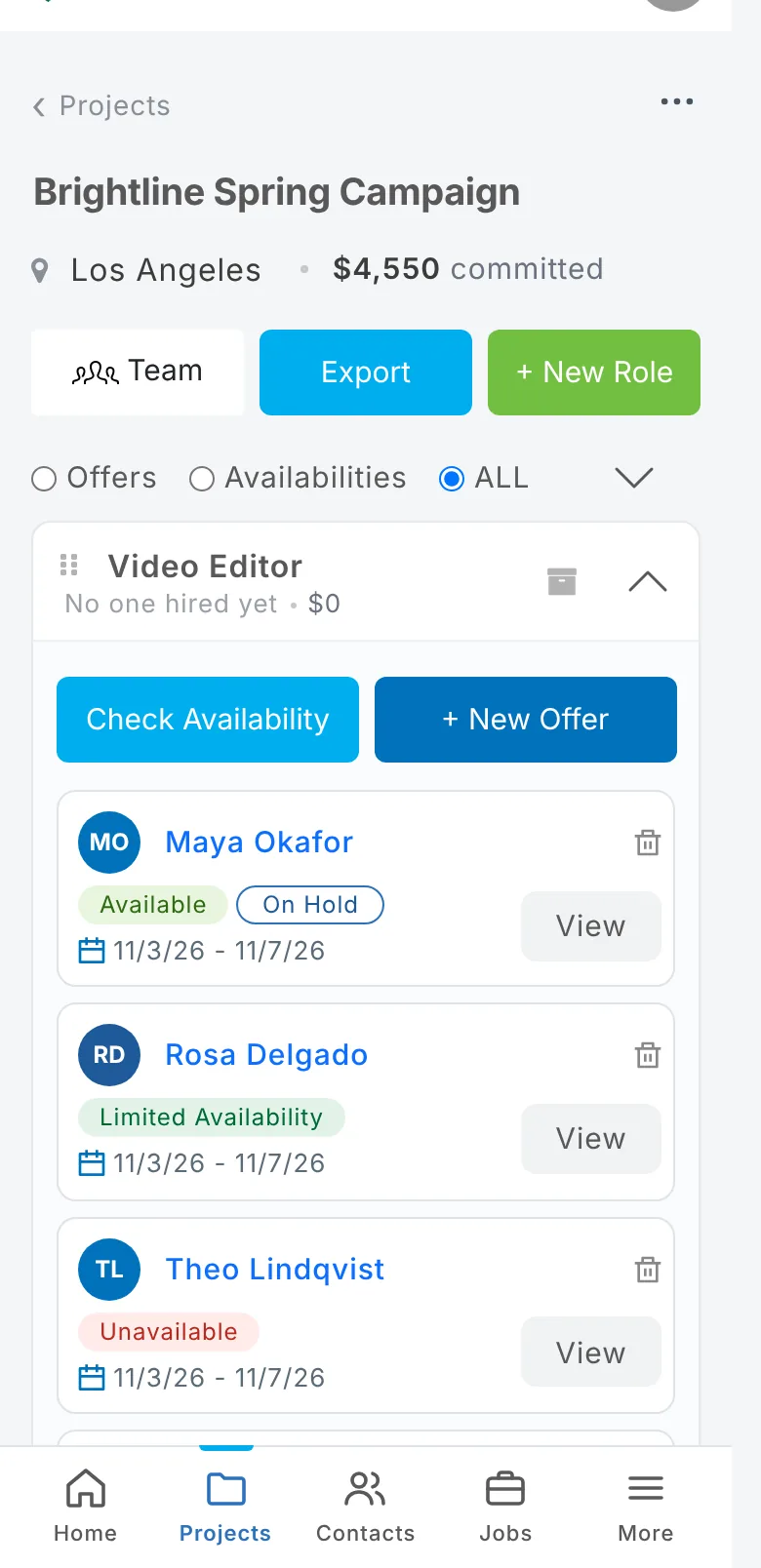Open the Team button
This screenshot has width=761, height=1568.
138,372
